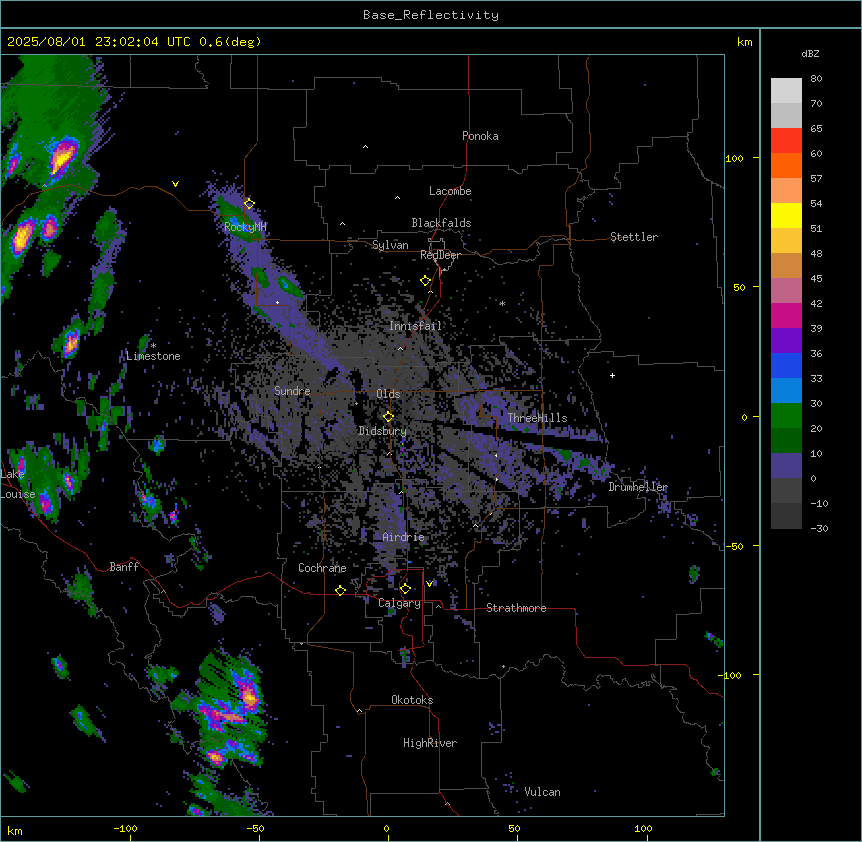Choose the orange swatch in dBZ legend
The image size is (862, 842).
(786, 165)
